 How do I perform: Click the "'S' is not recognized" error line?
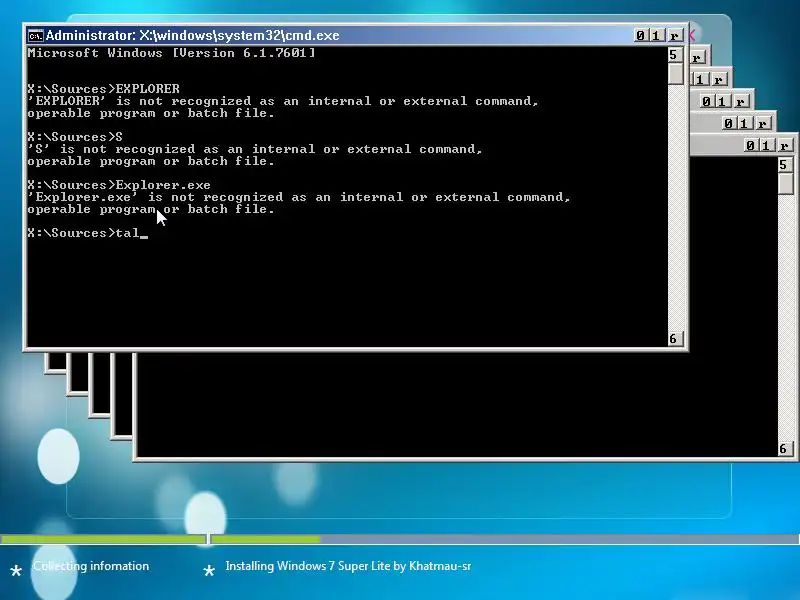255,149
